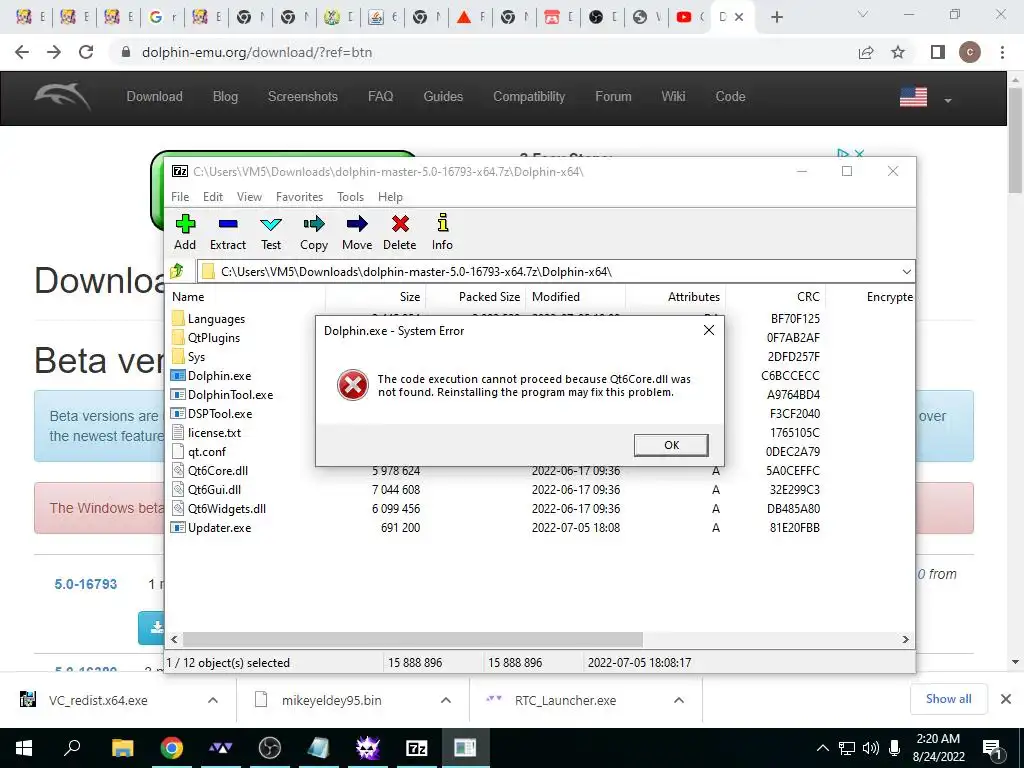Select the Qt6Gui.dll file

click(214, 489)
